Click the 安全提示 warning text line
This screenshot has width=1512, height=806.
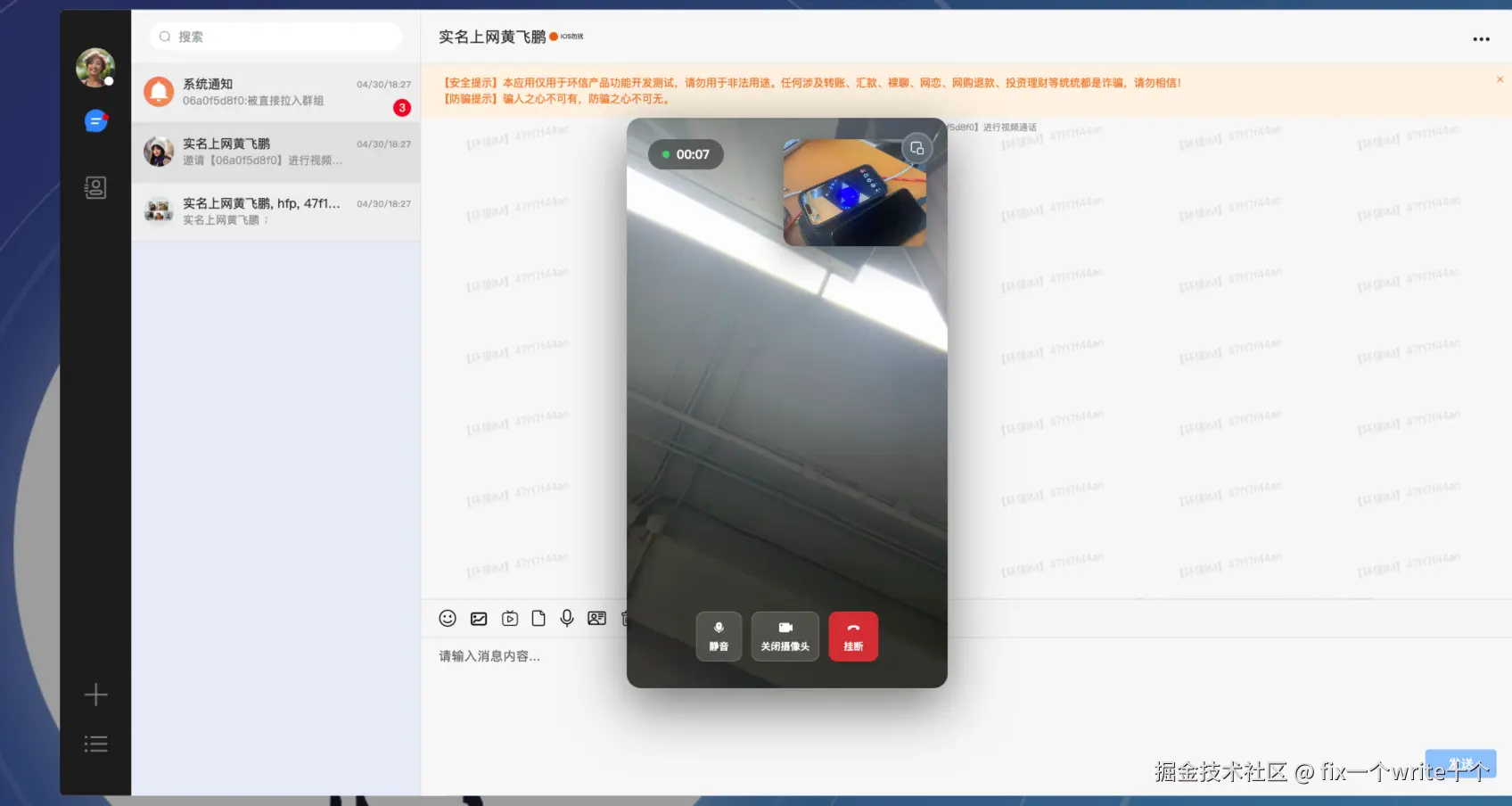tap(813, 83)
